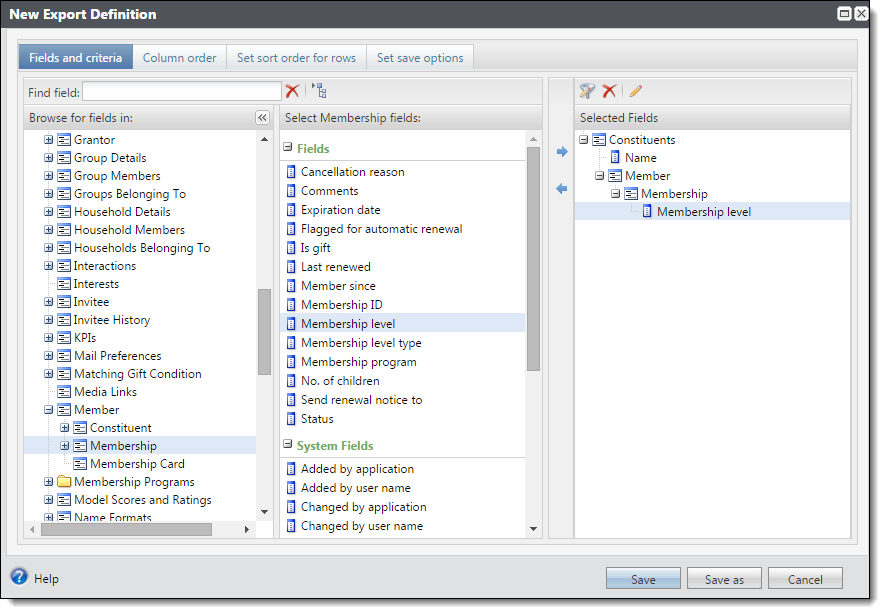The width and height of the screenshot is (885, 614).
Task: Collapse the Browse for fields panel
Action: (262, 117)
